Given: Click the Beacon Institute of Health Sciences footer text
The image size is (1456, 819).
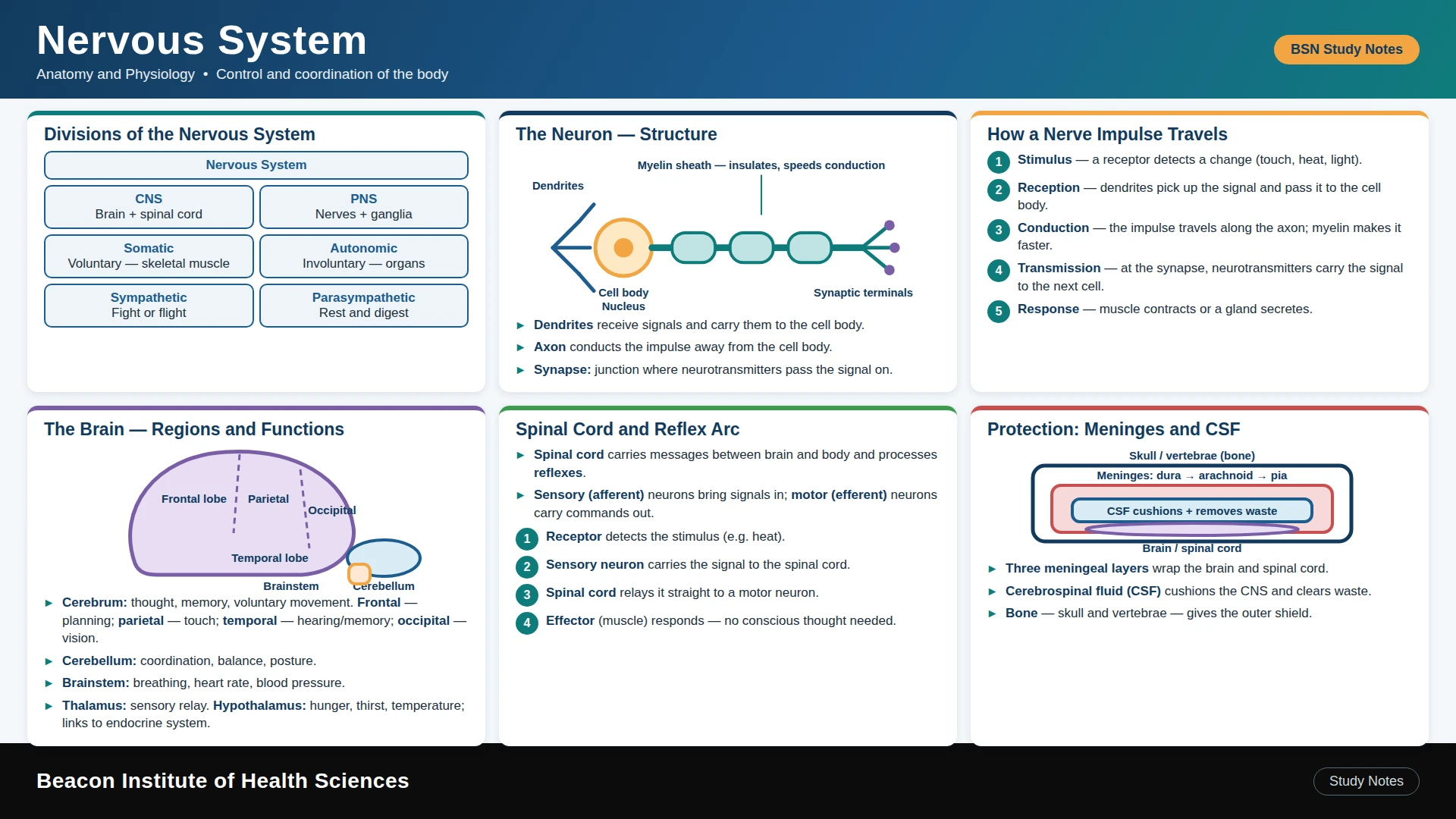Looking at the screenshot, I should tap(223, 781).
